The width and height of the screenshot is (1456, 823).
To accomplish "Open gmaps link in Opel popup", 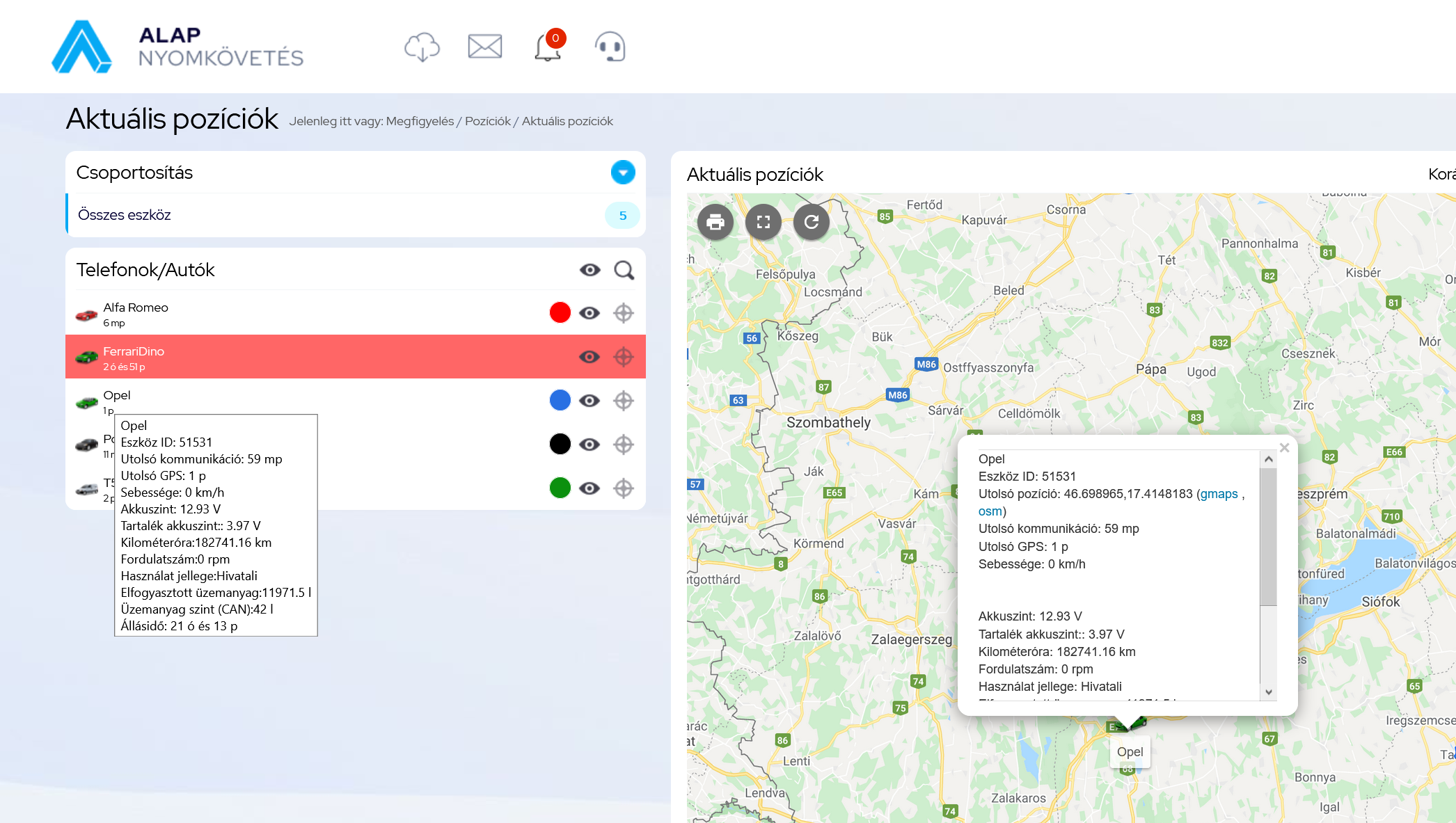I will pos(1219,494).
